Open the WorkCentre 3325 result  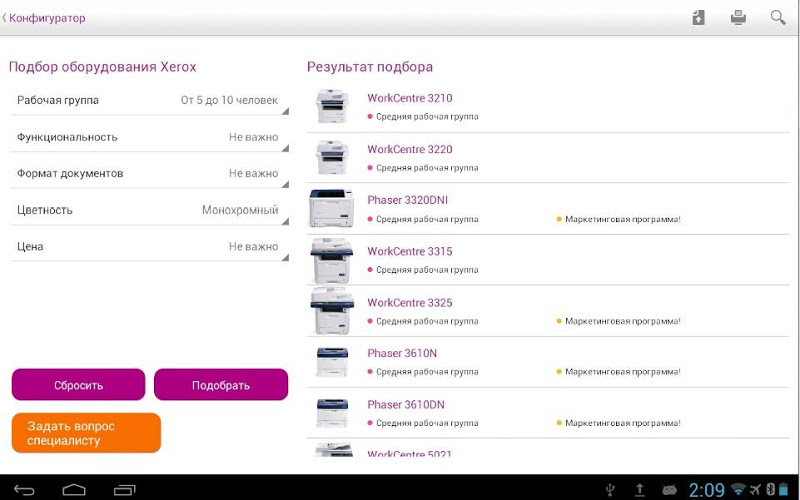tap(548, 311)
